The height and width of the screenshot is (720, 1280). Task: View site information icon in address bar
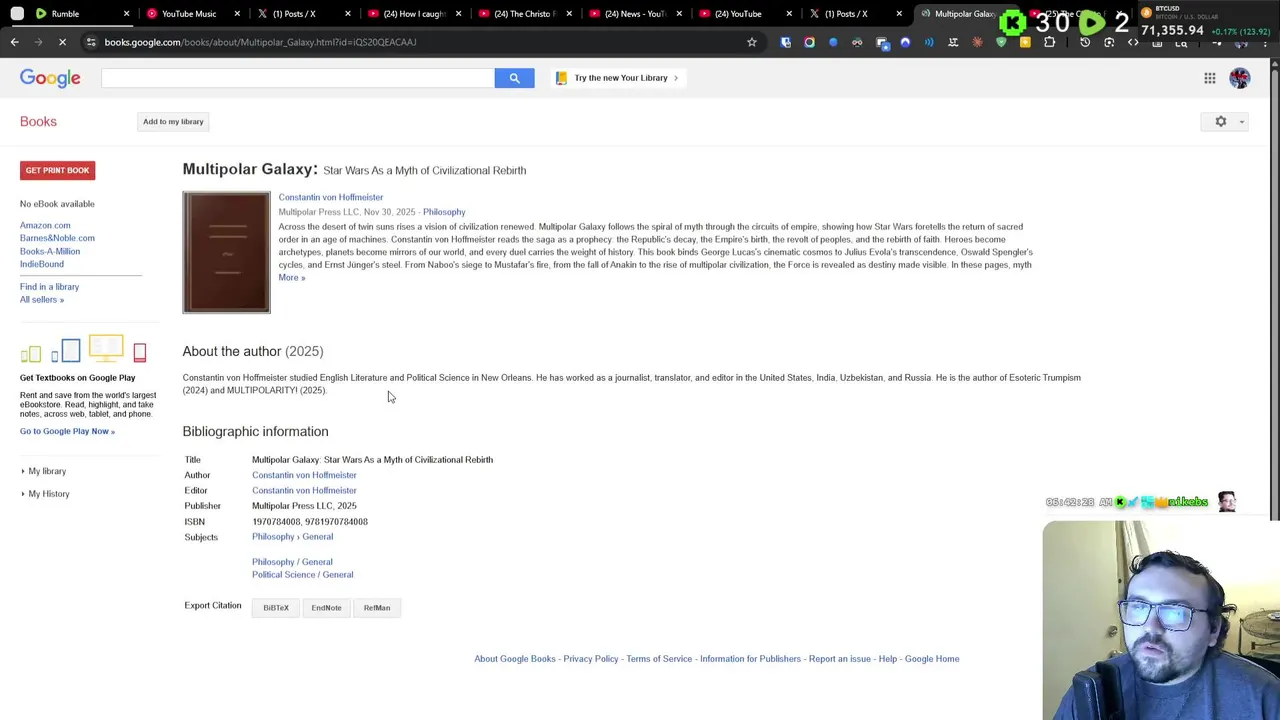[91, 42]
